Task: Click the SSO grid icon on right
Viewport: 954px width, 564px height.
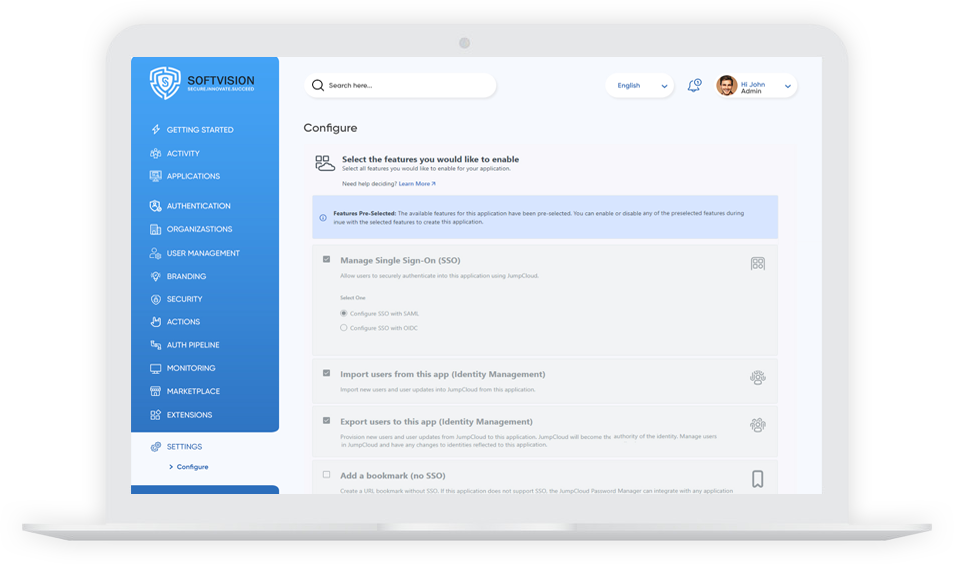Action: click(x=757, y=263)
